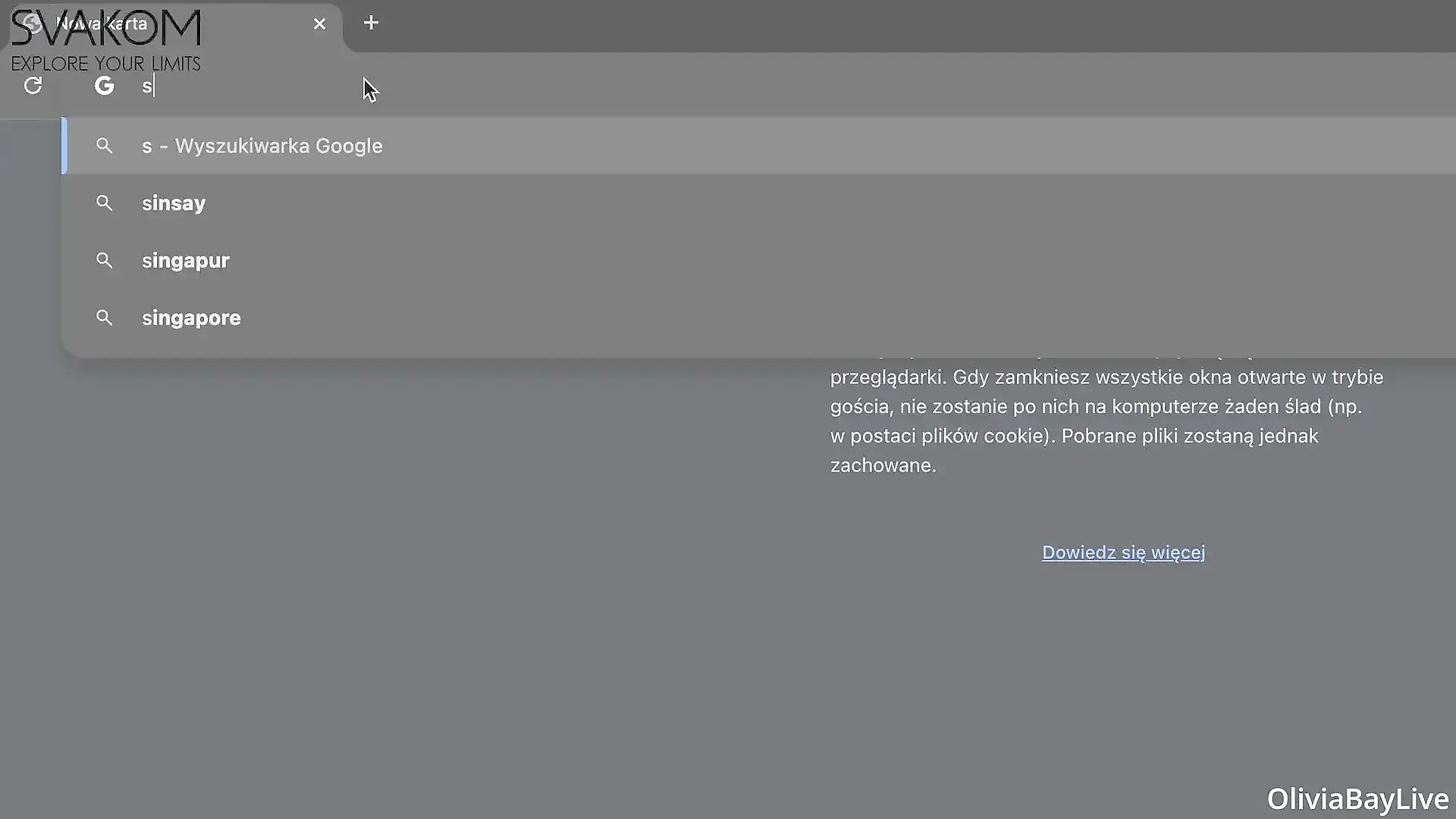Screen dimensions: 1456x819
Task: Close the Nowa karta tab
Action: [319, 24]
